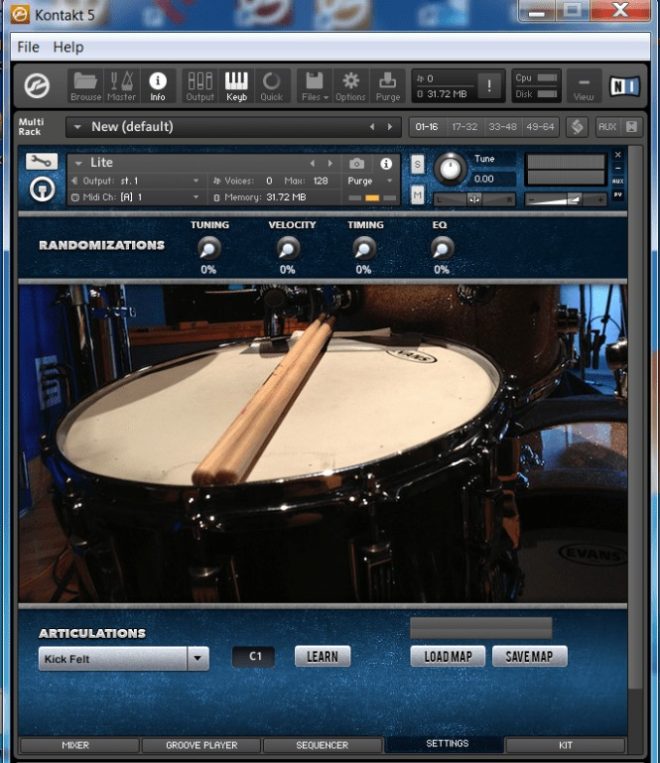Switch to the Groove Player tab

[x=201, y=745]
